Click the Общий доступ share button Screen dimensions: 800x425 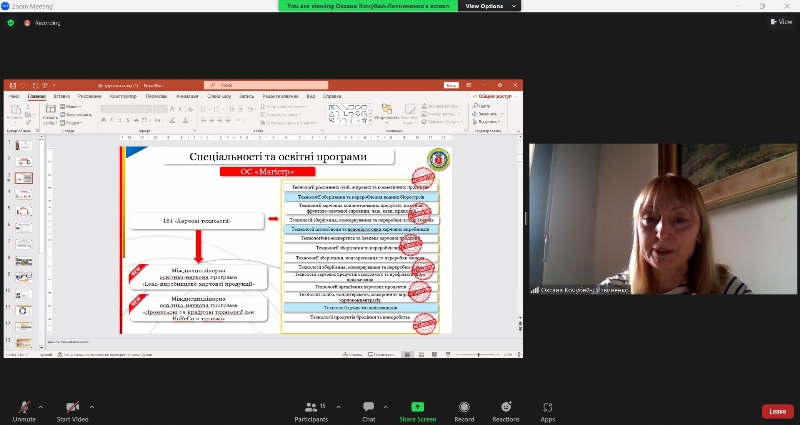(x=494, y=96)
